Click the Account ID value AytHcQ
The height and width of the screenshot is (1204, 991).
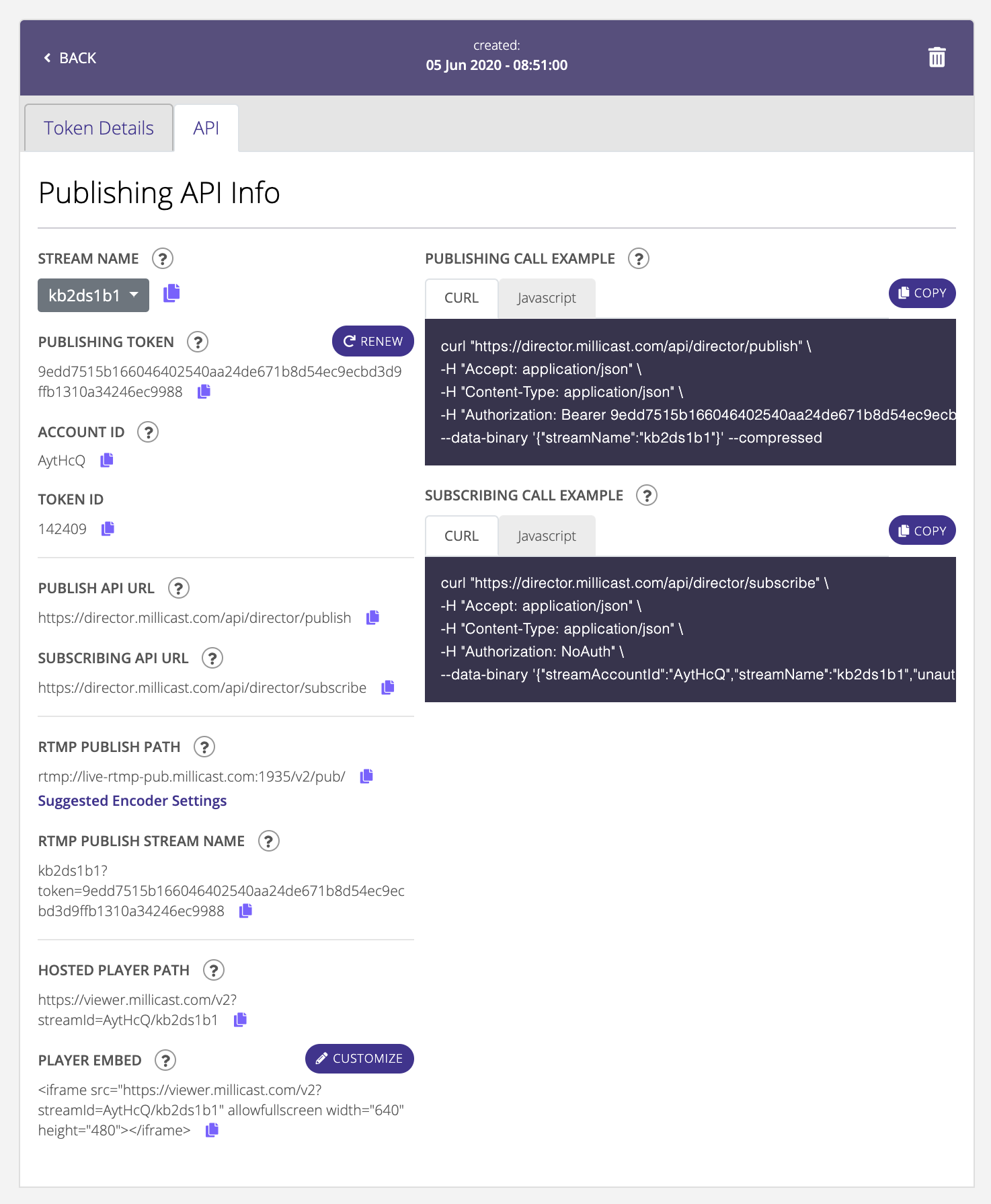tap(62, 460)
